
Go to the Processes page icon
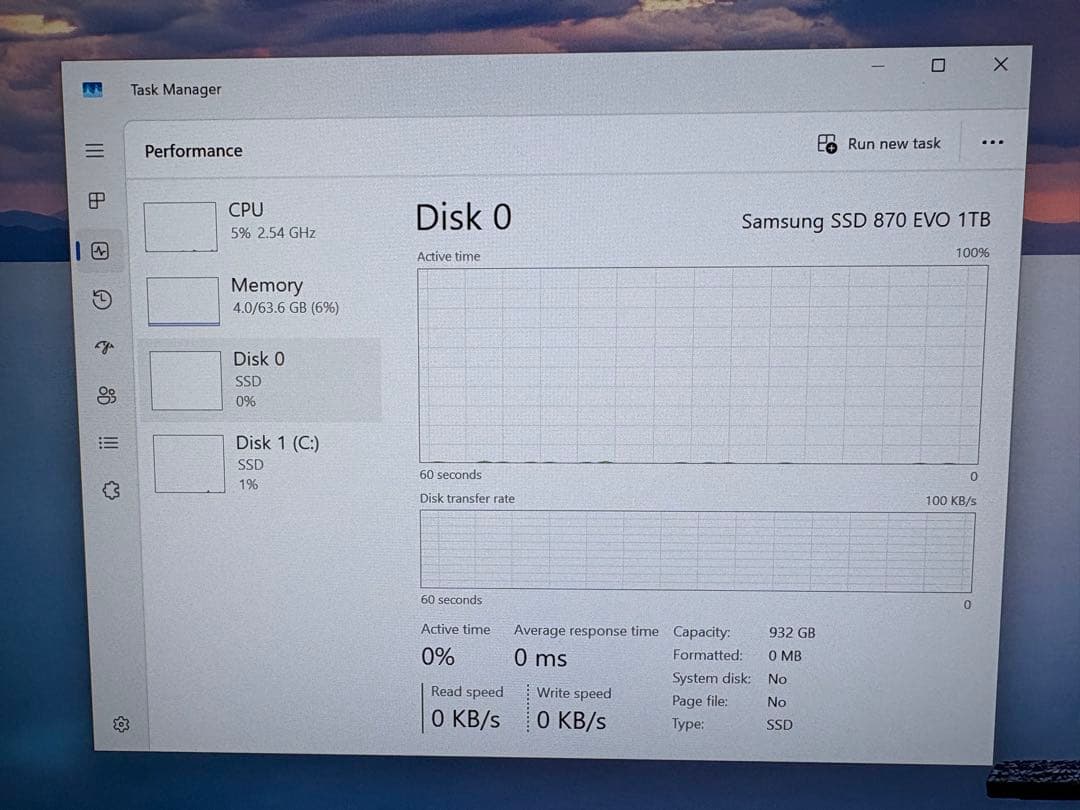point(97,200)
